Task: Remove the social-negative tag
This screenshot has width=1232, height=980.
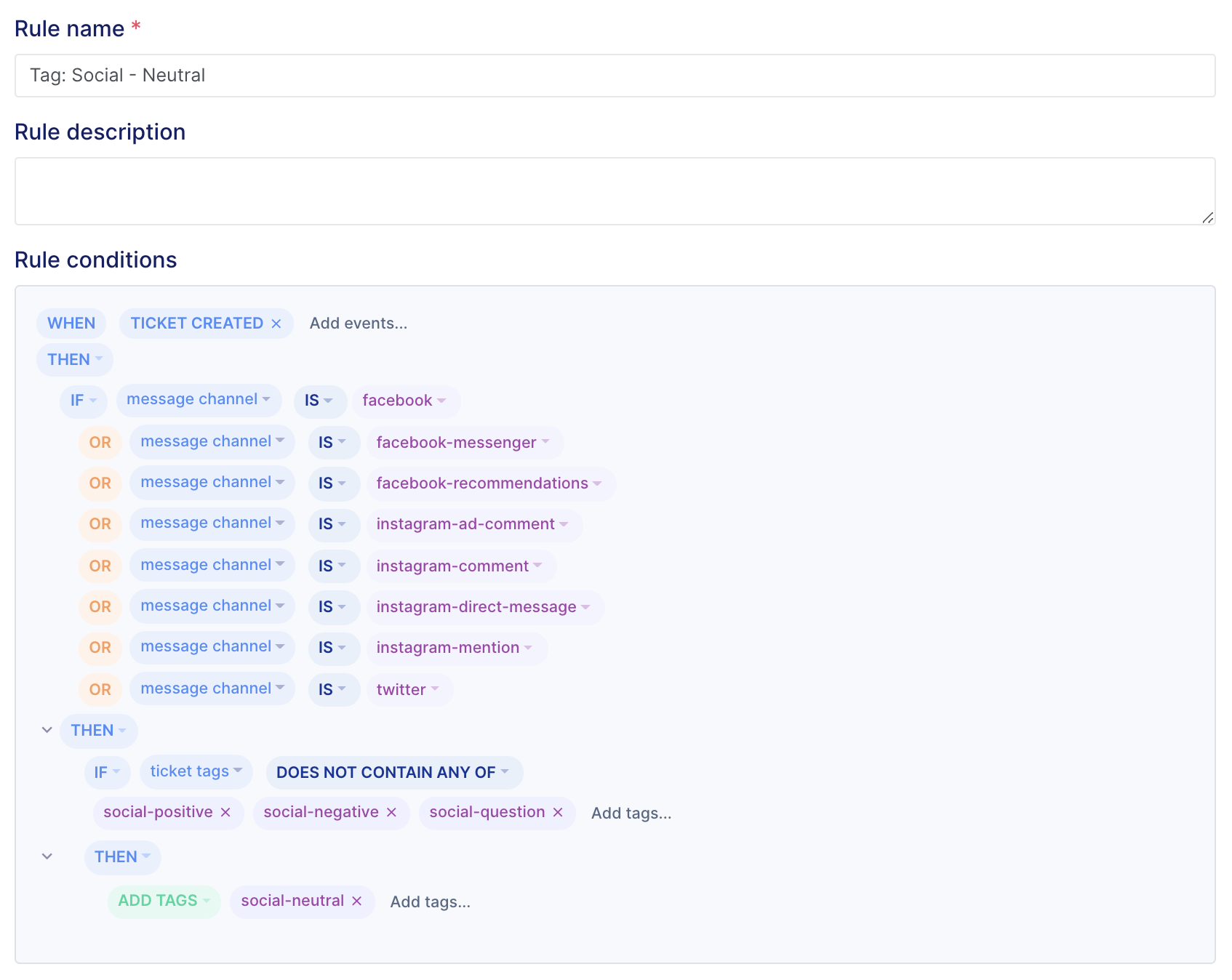Action: coord(391,812)
